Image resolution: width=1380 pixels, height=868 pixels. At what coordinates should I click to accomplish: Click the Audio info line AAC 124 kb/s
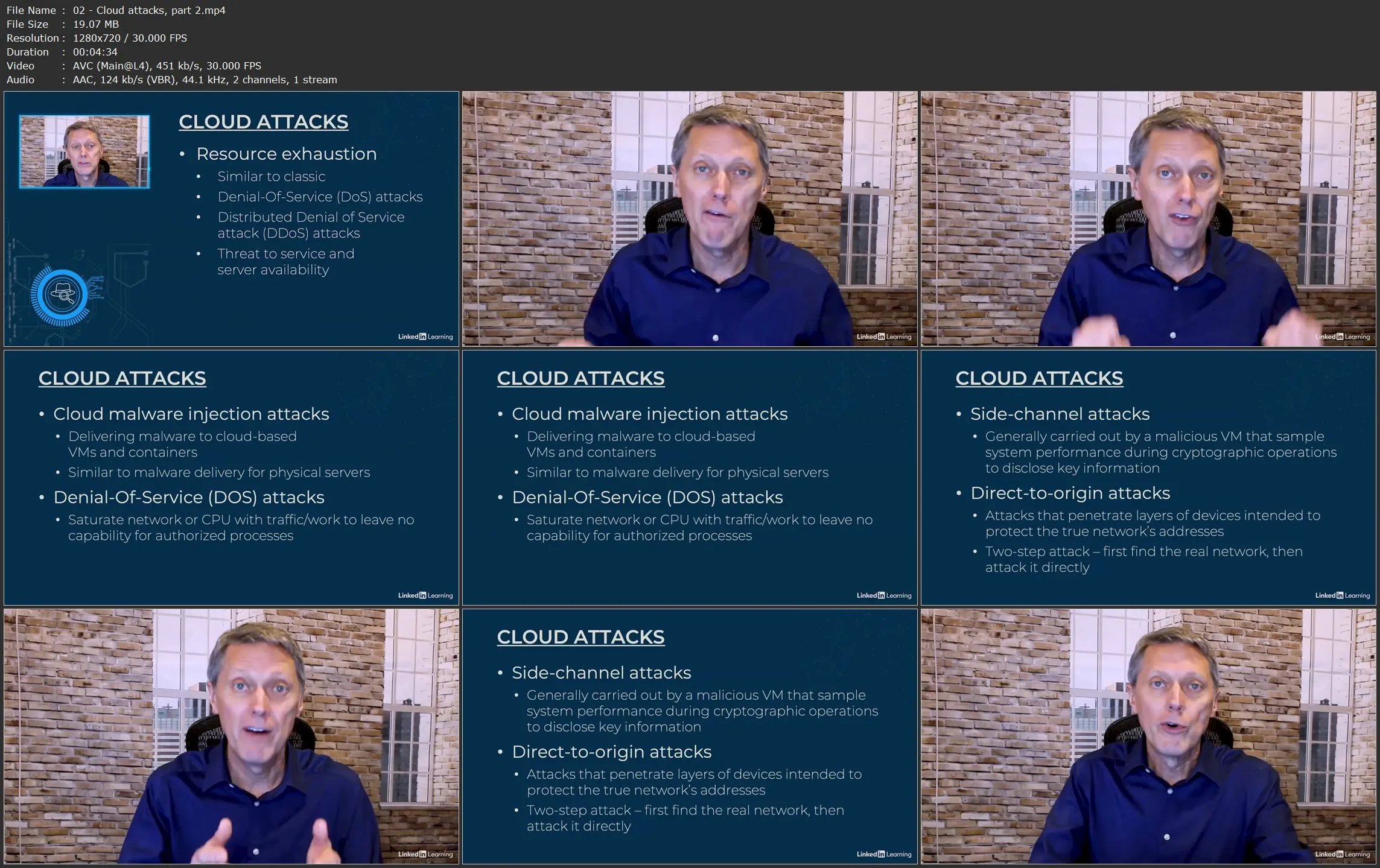click(205, 80)
